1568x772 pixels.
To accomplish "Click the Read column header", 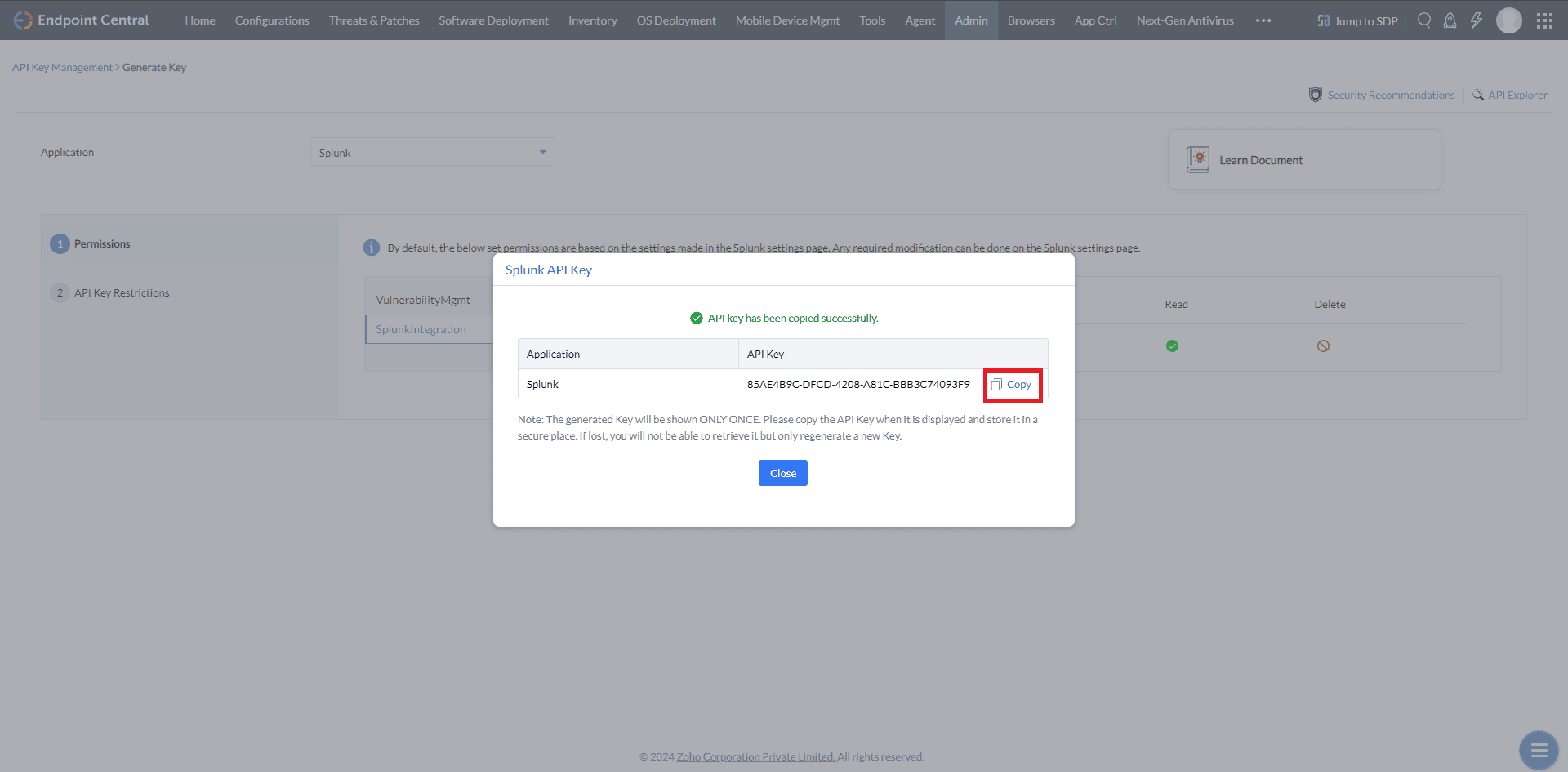I will coord(1176,304).
